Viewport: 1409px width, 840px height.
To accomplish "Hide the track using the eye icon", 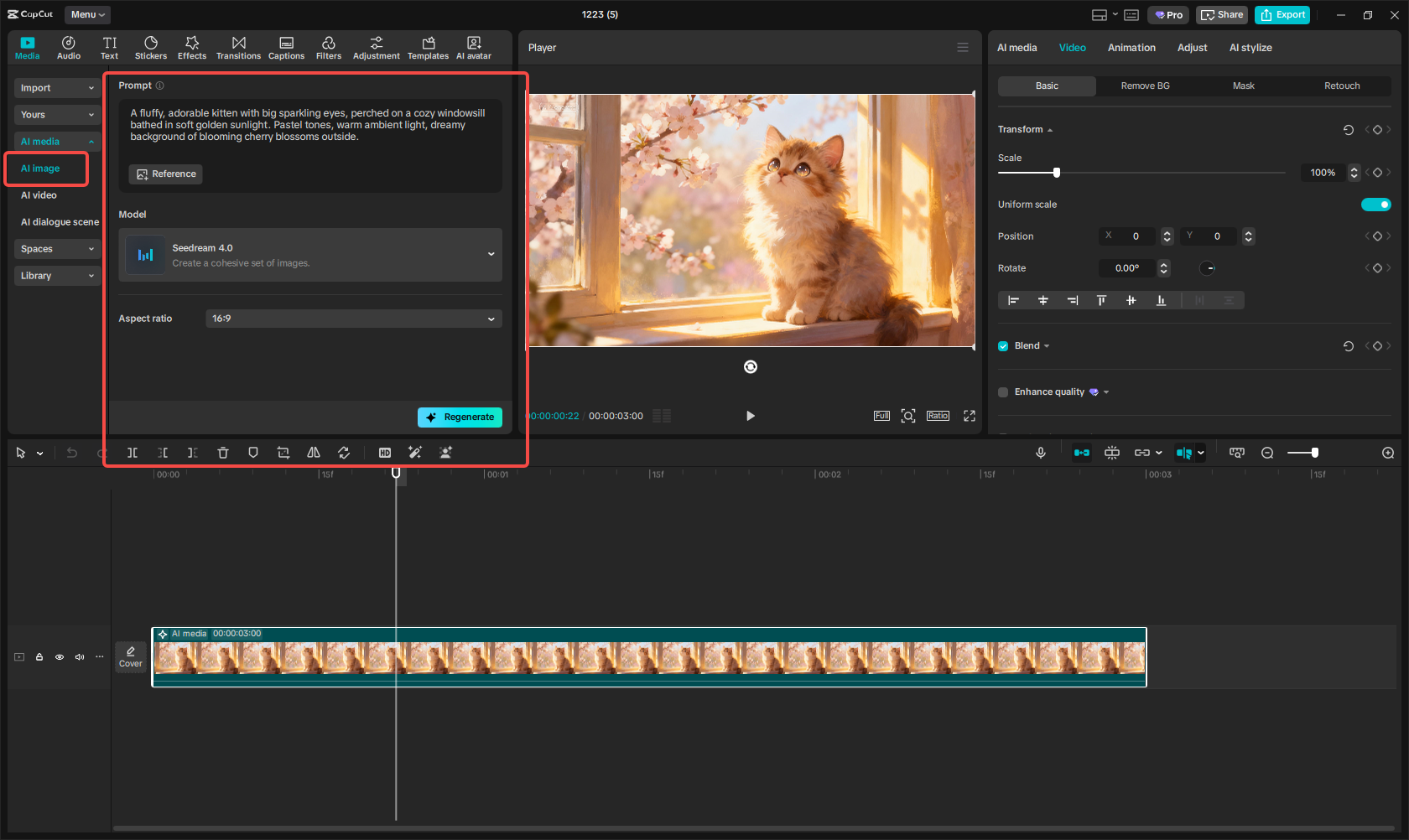I will pos(60,657).
